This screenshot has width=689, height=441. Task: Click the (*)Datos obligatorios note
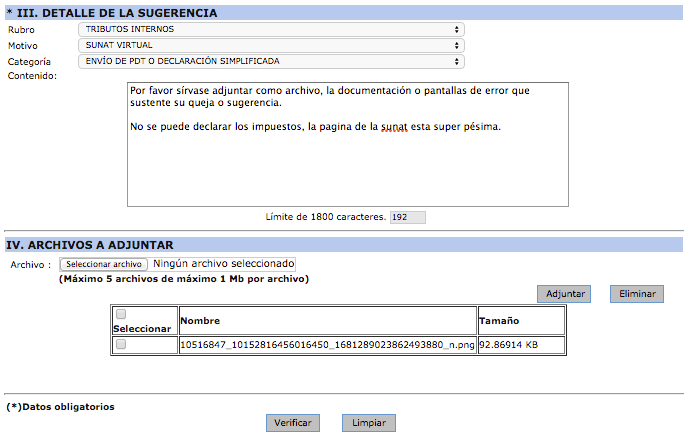[60, 407]
